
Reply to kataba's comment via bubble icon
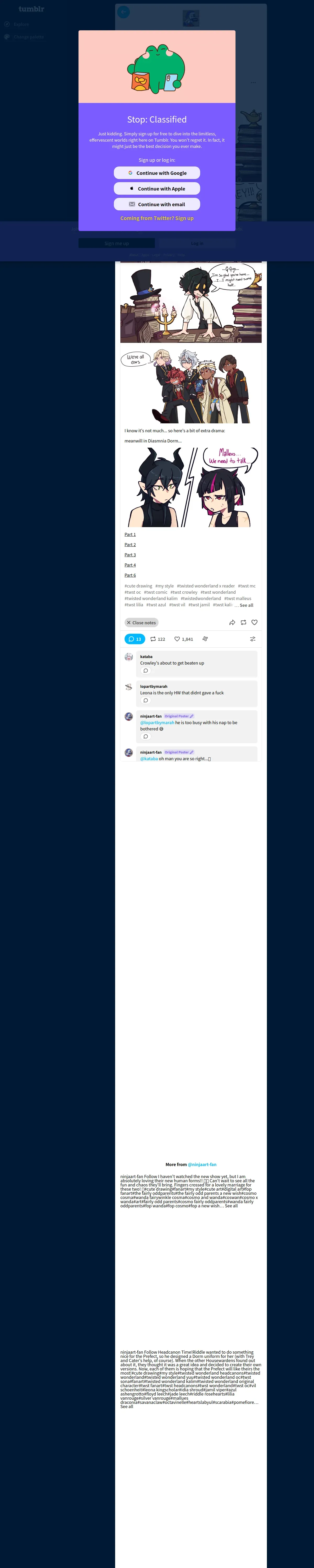coord(145,671)
